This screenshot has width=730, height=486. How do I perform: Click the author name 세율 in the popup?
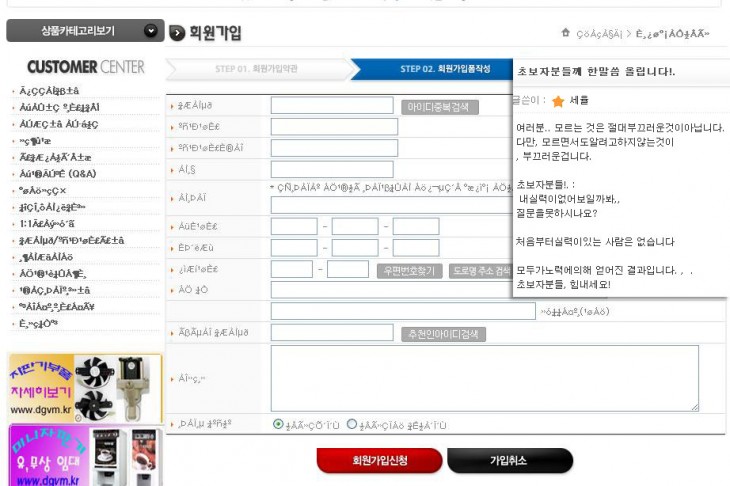(x=579, y=101)
